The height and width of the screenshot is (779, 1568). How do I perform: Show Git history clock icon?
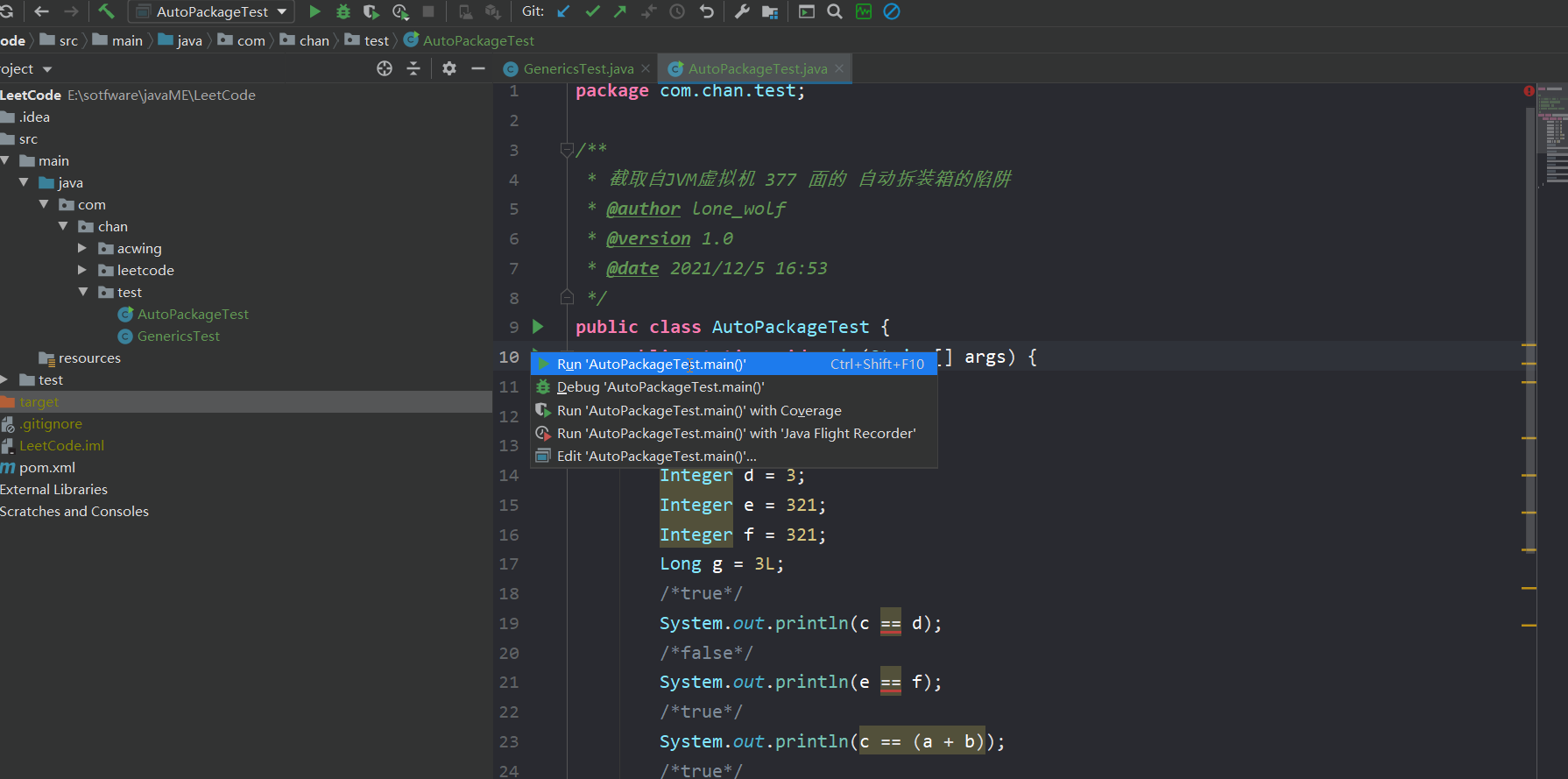tap(677, 11)
